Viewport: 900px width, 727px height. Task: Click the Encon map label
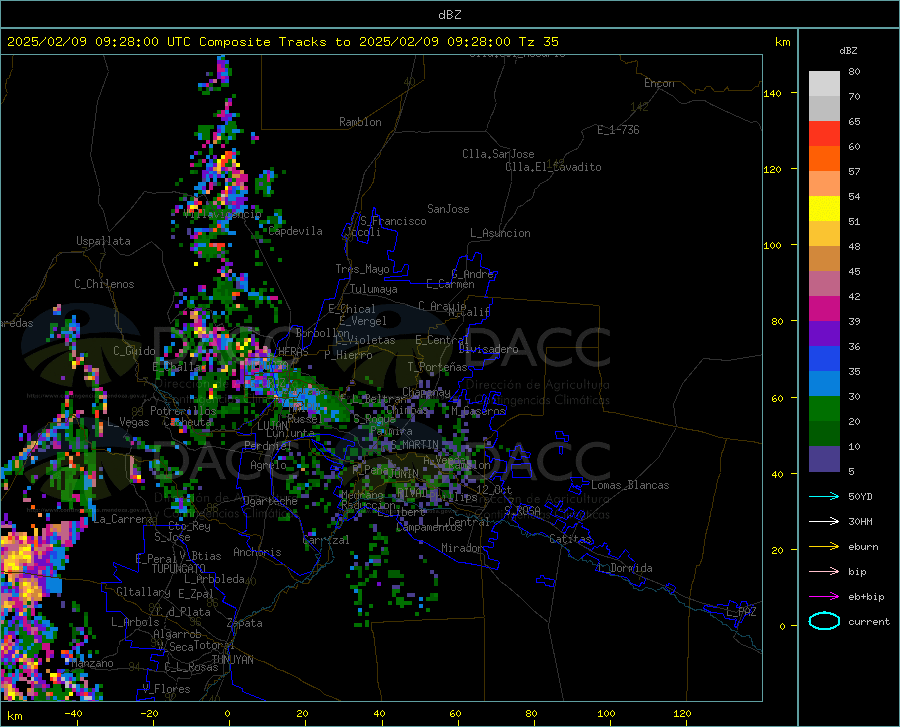click(x=659, y=83)
